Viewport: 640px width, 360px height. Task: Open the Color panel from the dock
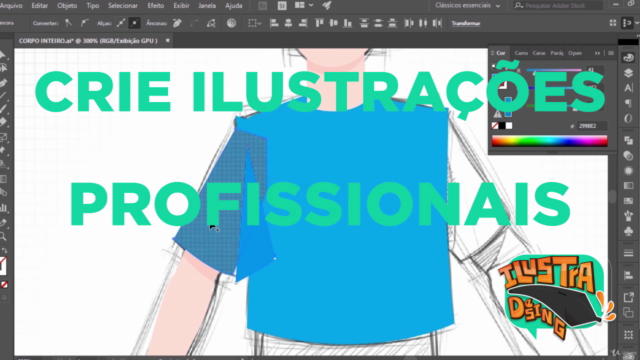pyautogui.click(x=629, y=58)
